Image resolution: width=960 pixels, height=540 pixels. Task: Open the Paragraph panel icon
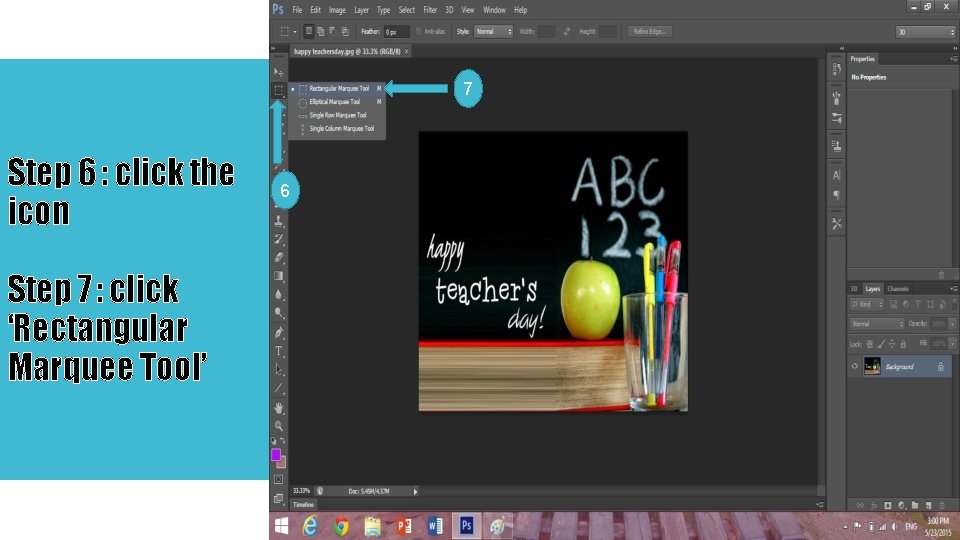point(836,195)
